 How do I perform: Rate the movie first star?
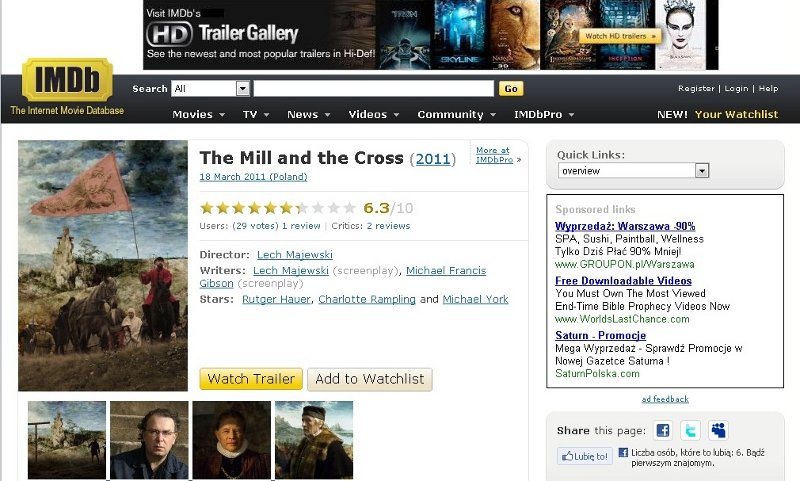tap(207, 208)
